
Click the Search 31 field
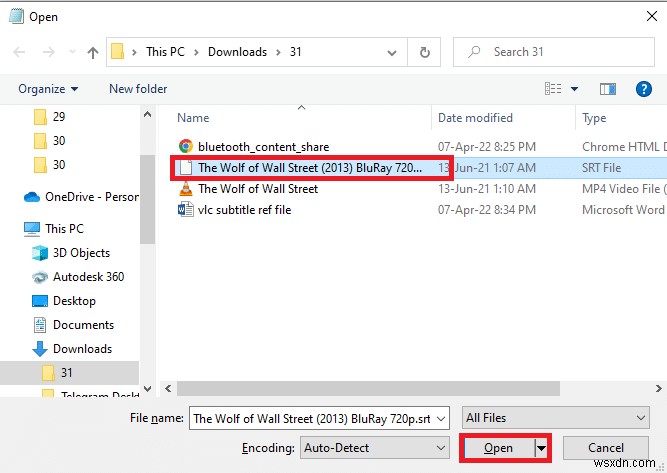[554, 52]
